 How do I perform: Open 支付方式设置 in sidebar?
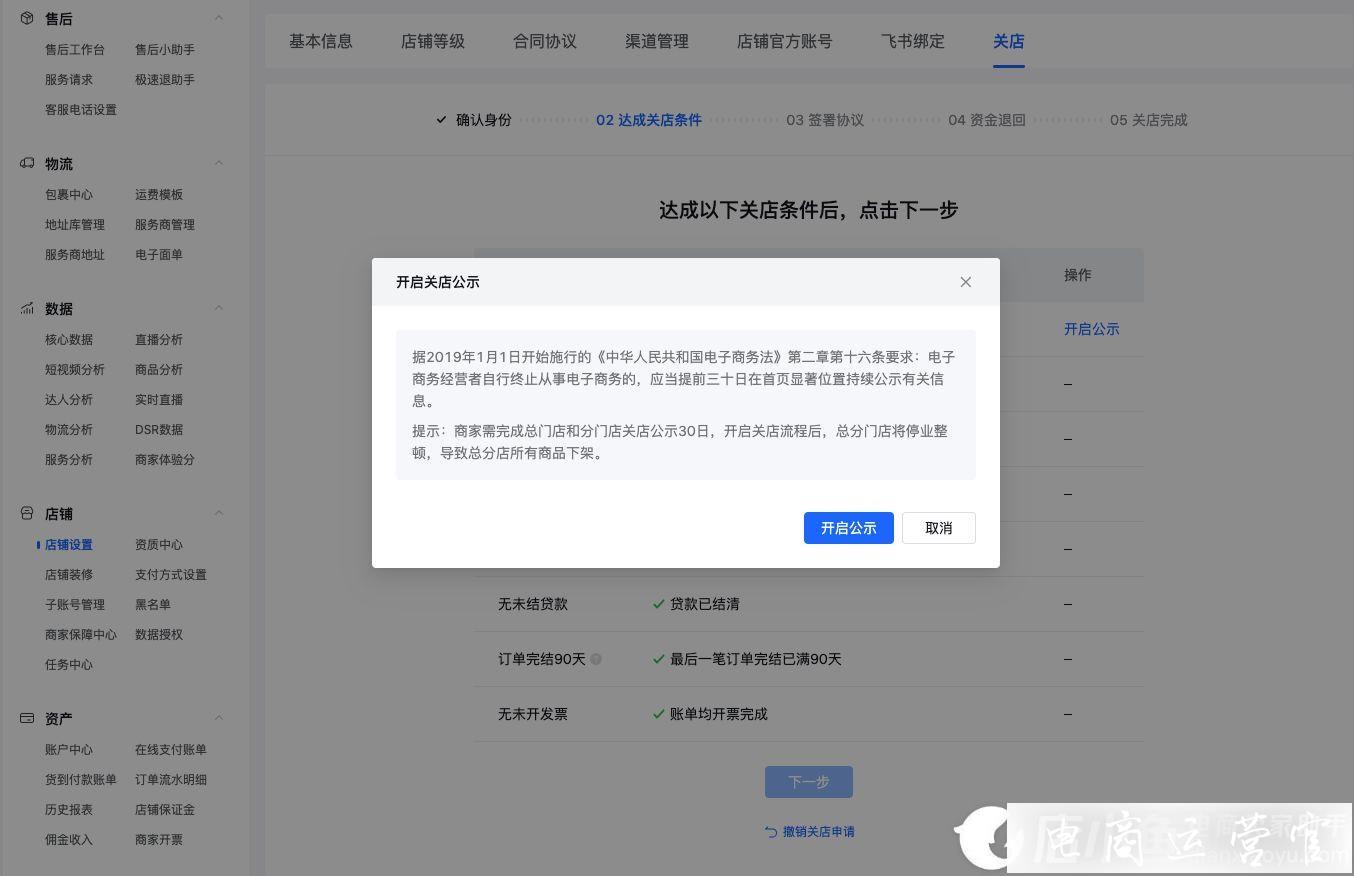[x=171, y=574]
